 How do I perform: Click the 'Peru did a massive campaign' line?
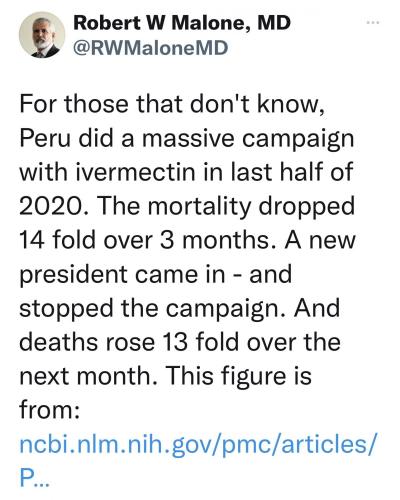click(186, 139)
